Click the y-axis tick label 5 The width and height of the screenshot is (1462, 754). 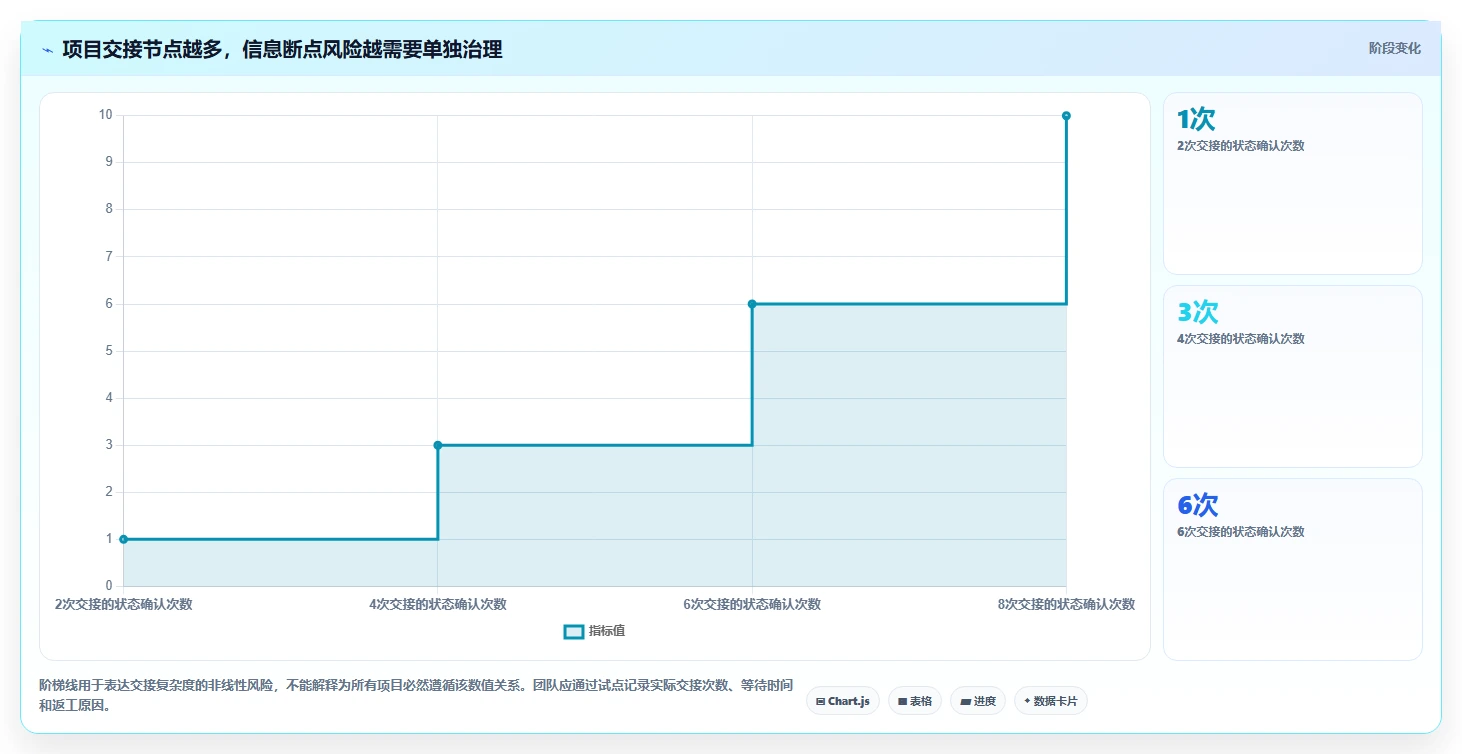click(x=109, y=351)
